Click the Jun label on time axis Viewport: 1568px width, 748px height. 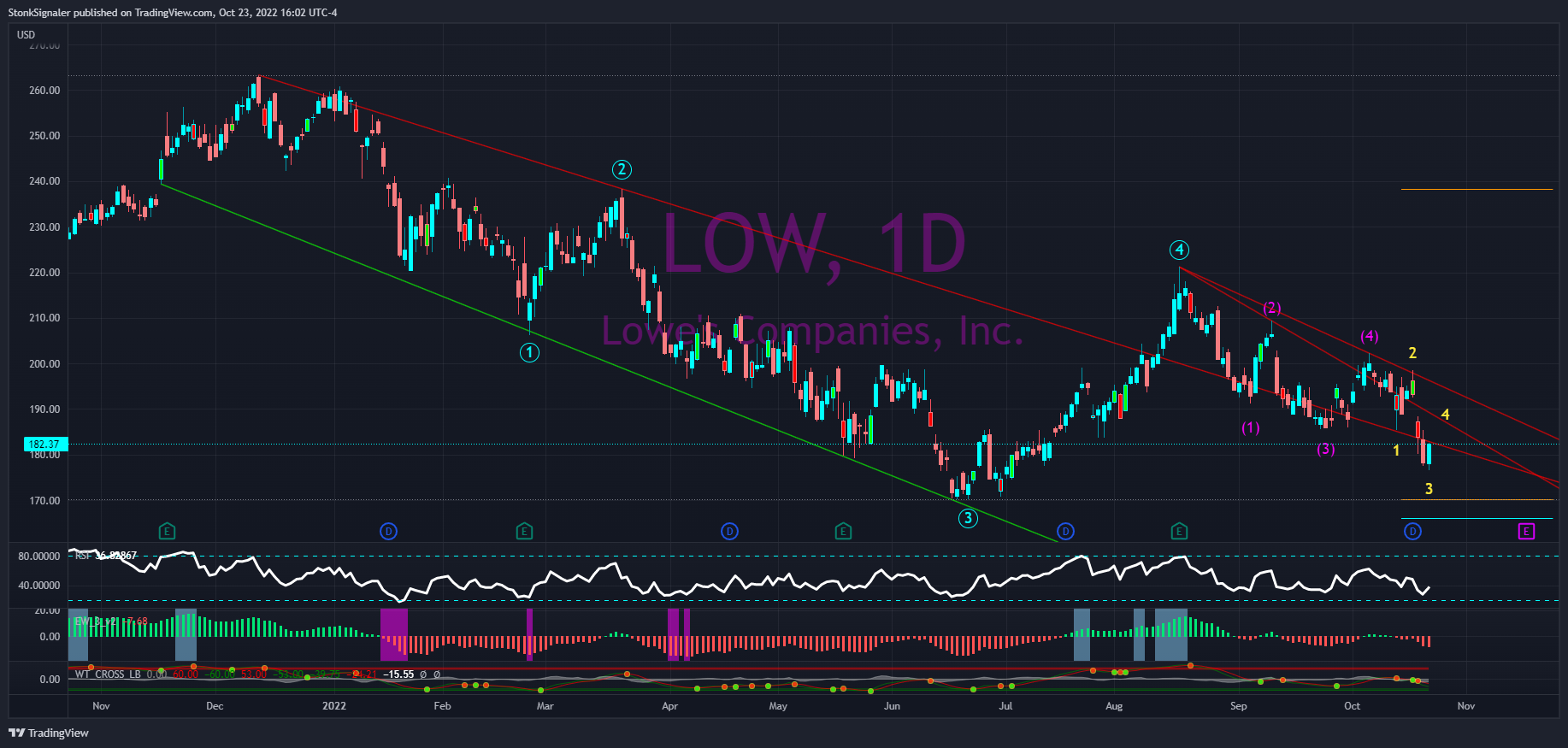pos(892,706)
